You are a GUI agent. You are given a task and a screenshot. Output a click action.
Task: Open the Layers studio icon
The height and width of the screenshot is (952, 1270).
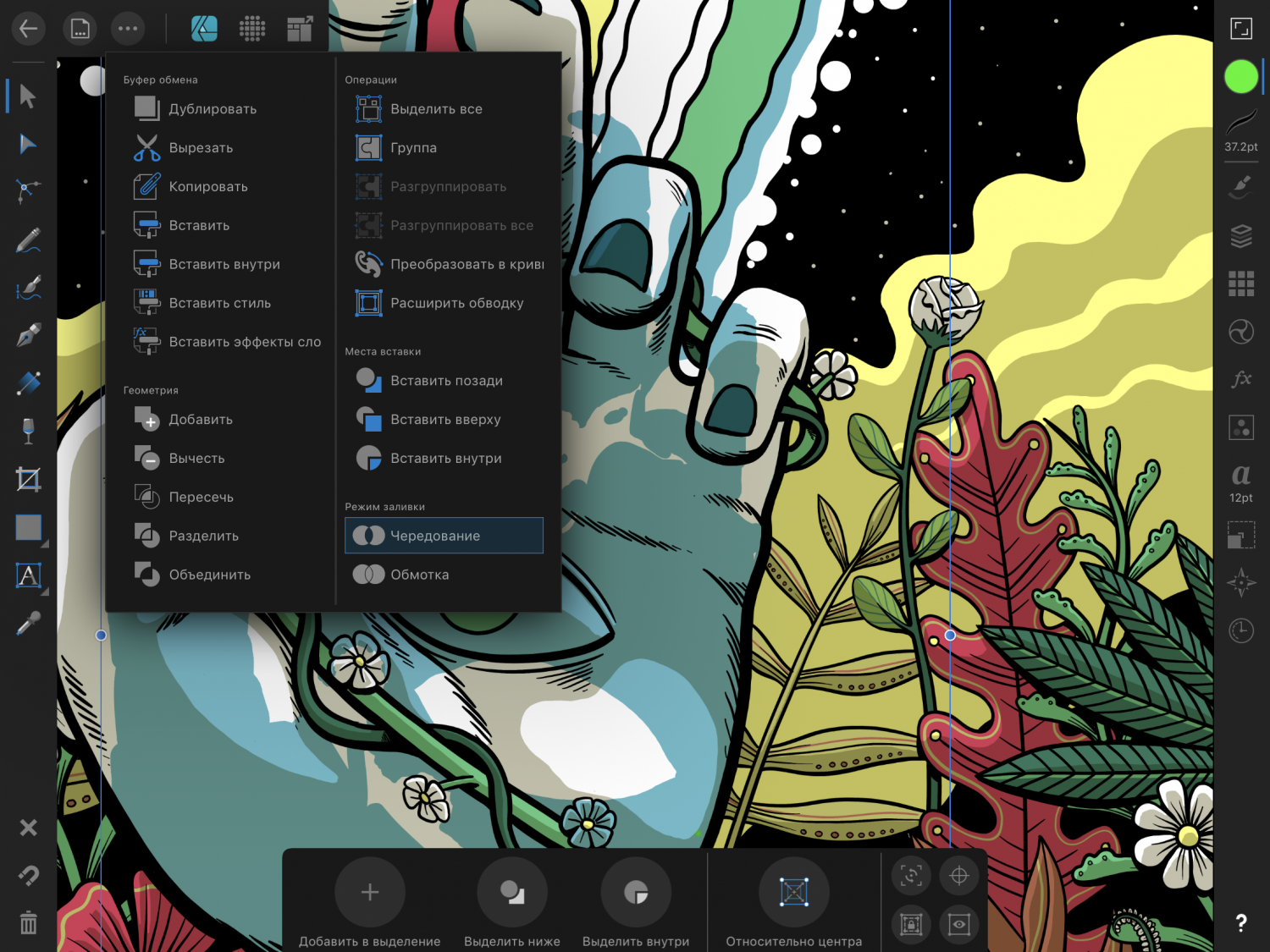coord(1240,235)
